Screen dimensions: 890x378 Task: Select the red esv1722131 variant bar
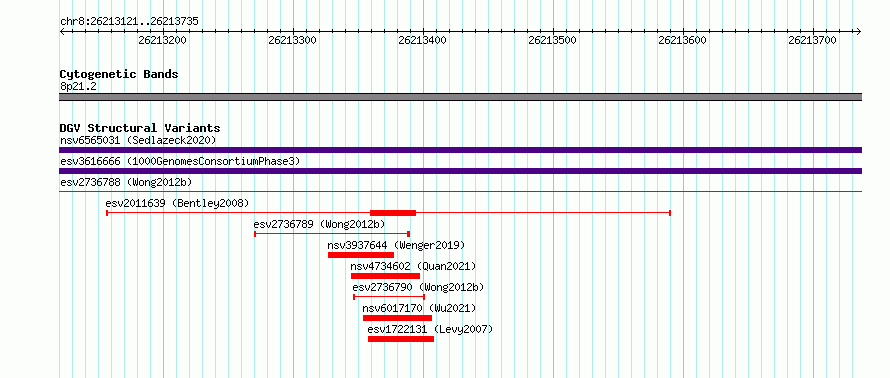(x=401, y=339)
